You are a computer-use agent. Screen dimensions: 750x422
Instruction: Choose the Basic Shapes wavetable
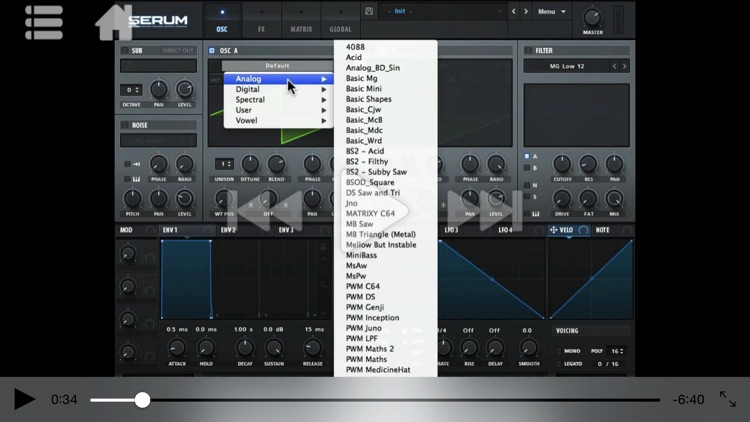coord(369,99)
